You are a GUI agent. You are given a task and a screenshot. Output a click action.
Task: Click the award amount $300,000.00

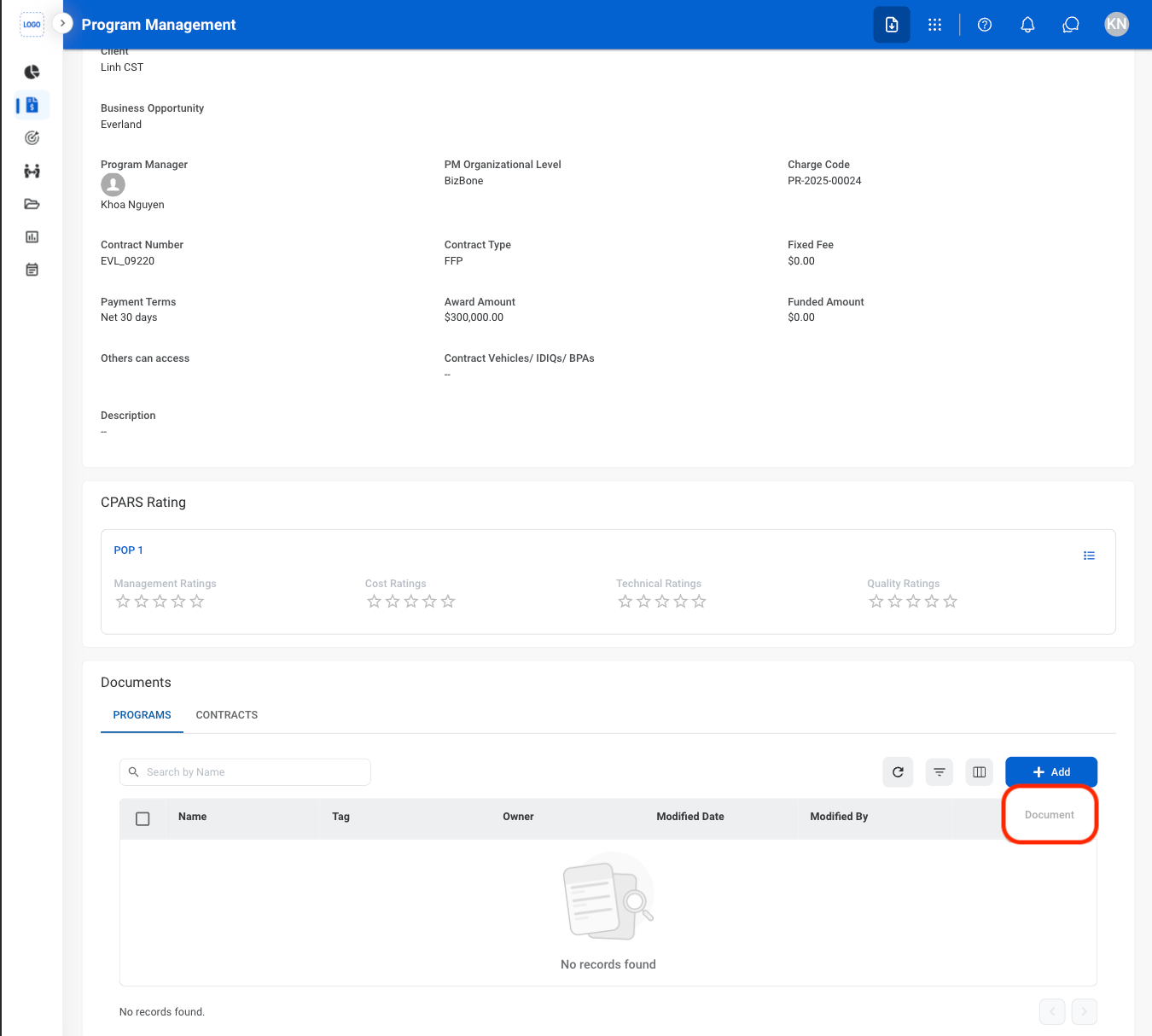pos(474,317)
